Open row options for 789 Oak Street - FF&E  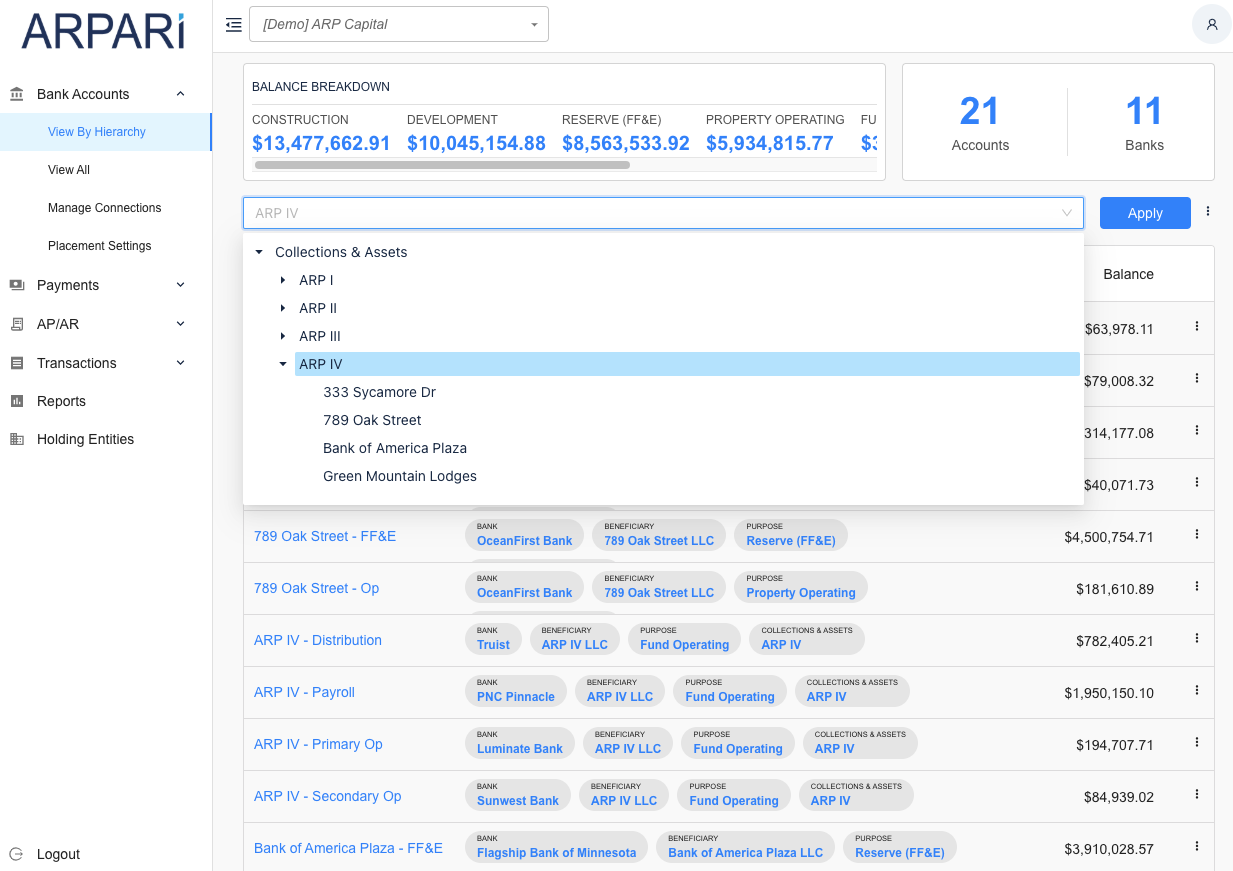coord(1196,534)
